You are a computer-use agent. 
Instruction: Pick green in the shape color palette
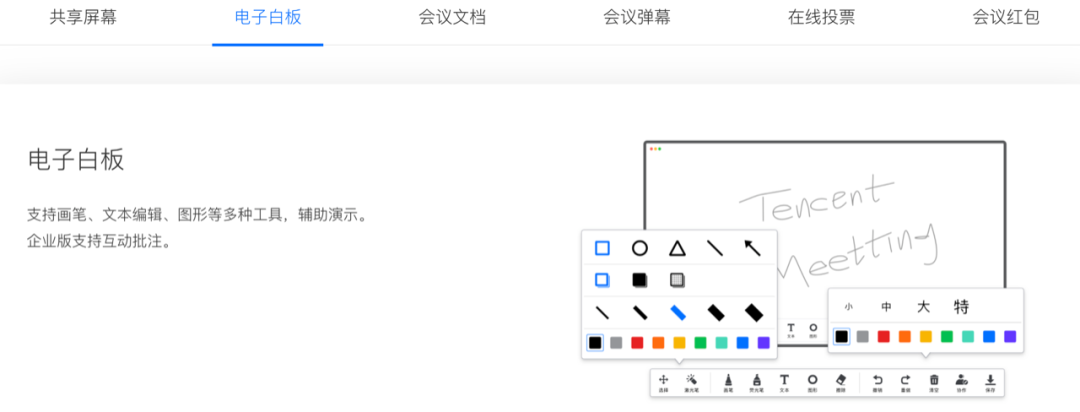(700, 342)
